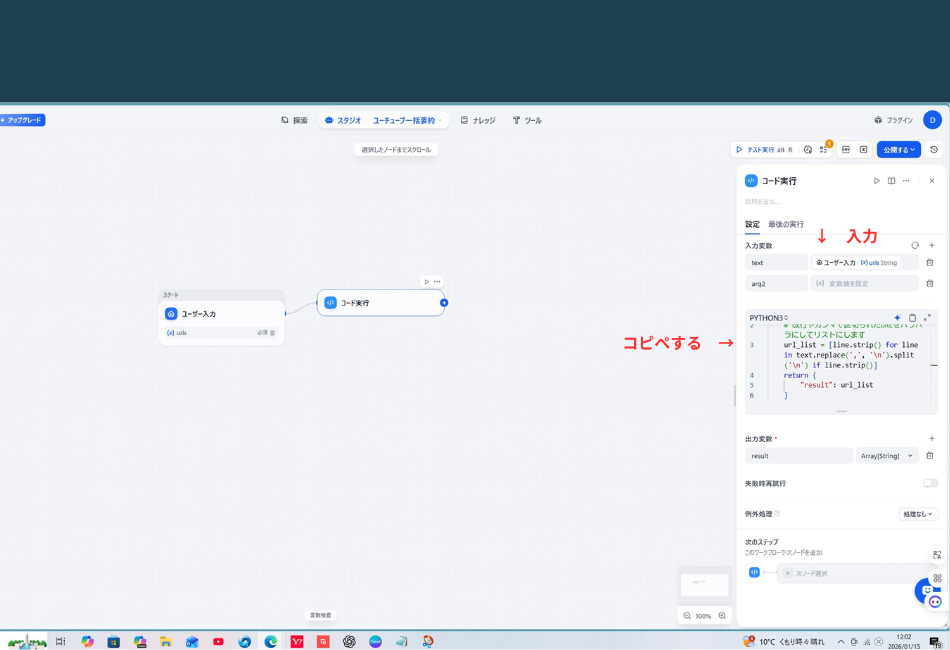Switch to the 最後の実行 tab
Screen dimensions: 950x650
(x=786, y=224)
